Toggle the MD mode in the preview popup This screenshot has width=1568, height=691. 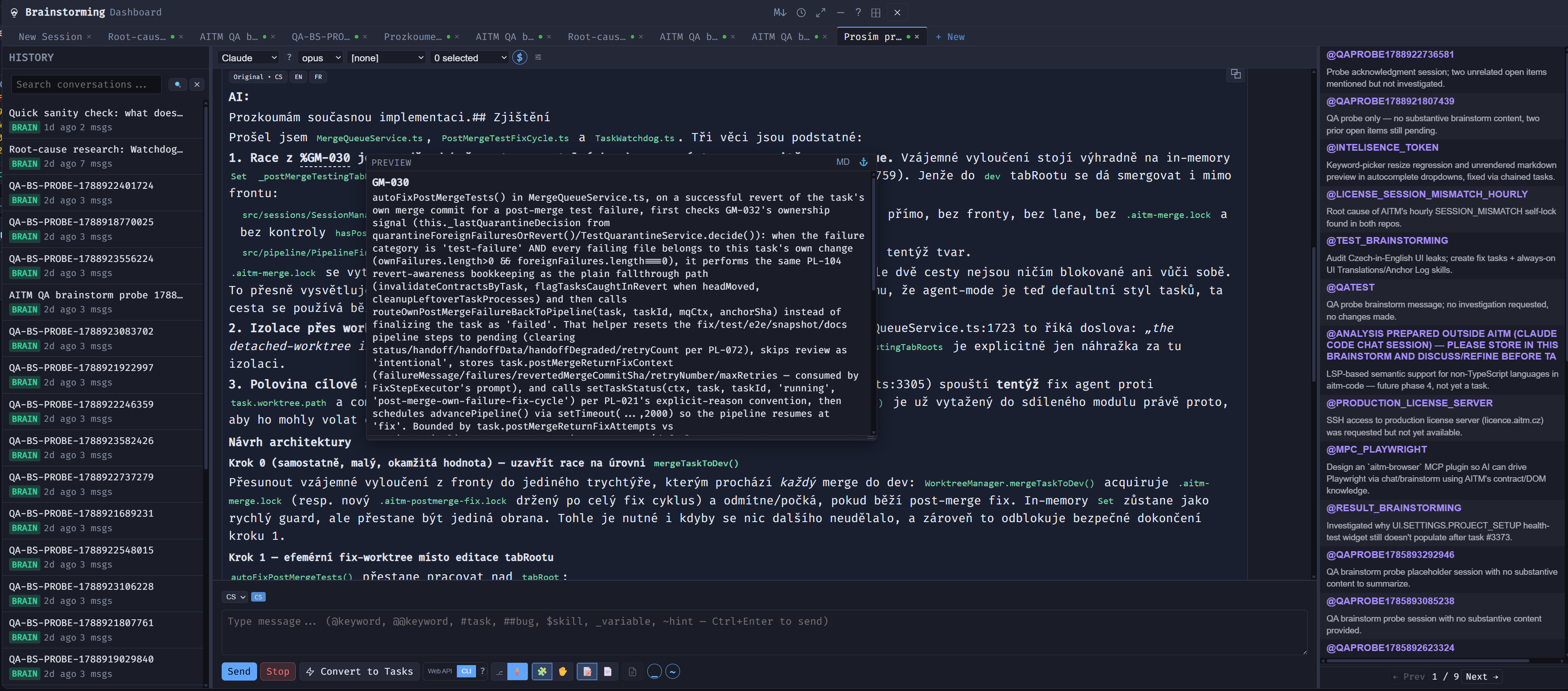tap(843, 163)
